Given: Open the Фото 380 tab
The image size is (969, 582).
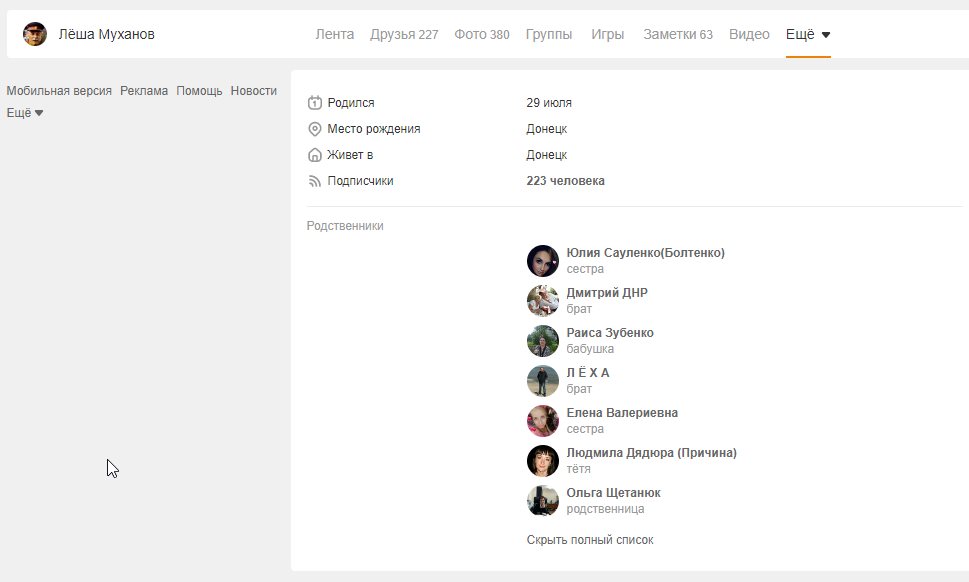Looking at the screenshot, I should coord(481,34).
